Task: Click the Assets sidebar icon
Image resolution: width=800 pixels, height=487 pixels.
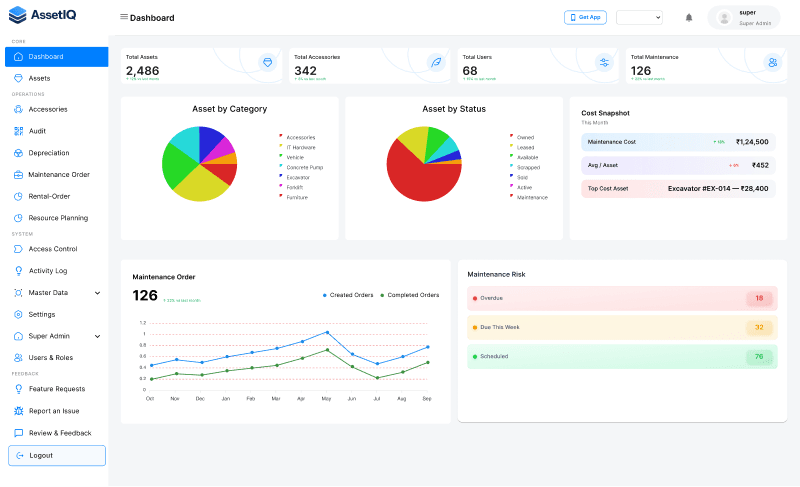Action: [x=18, y=78]
